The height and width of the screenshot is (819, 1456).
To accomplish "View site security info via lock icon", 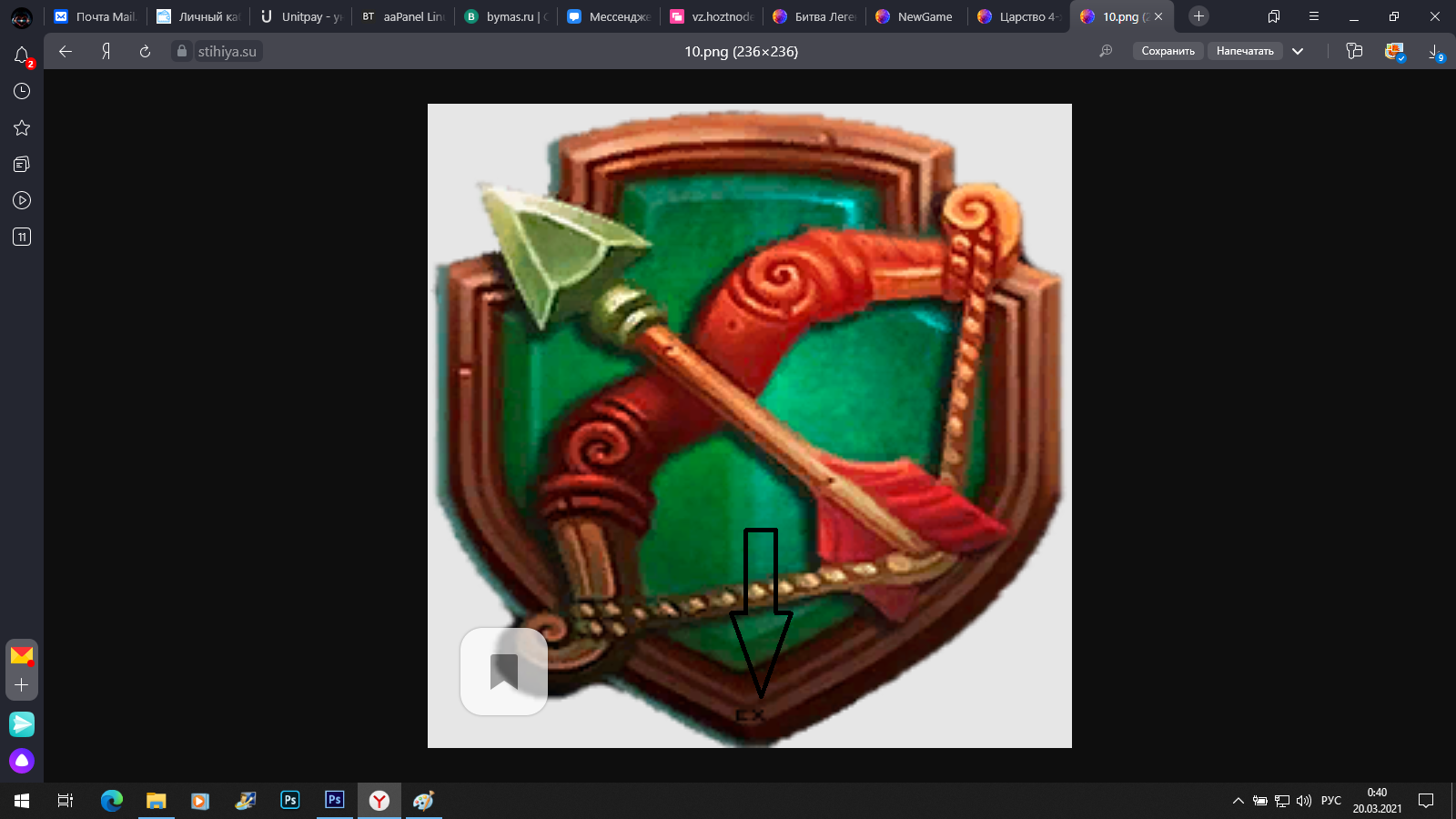I will 182,52.
